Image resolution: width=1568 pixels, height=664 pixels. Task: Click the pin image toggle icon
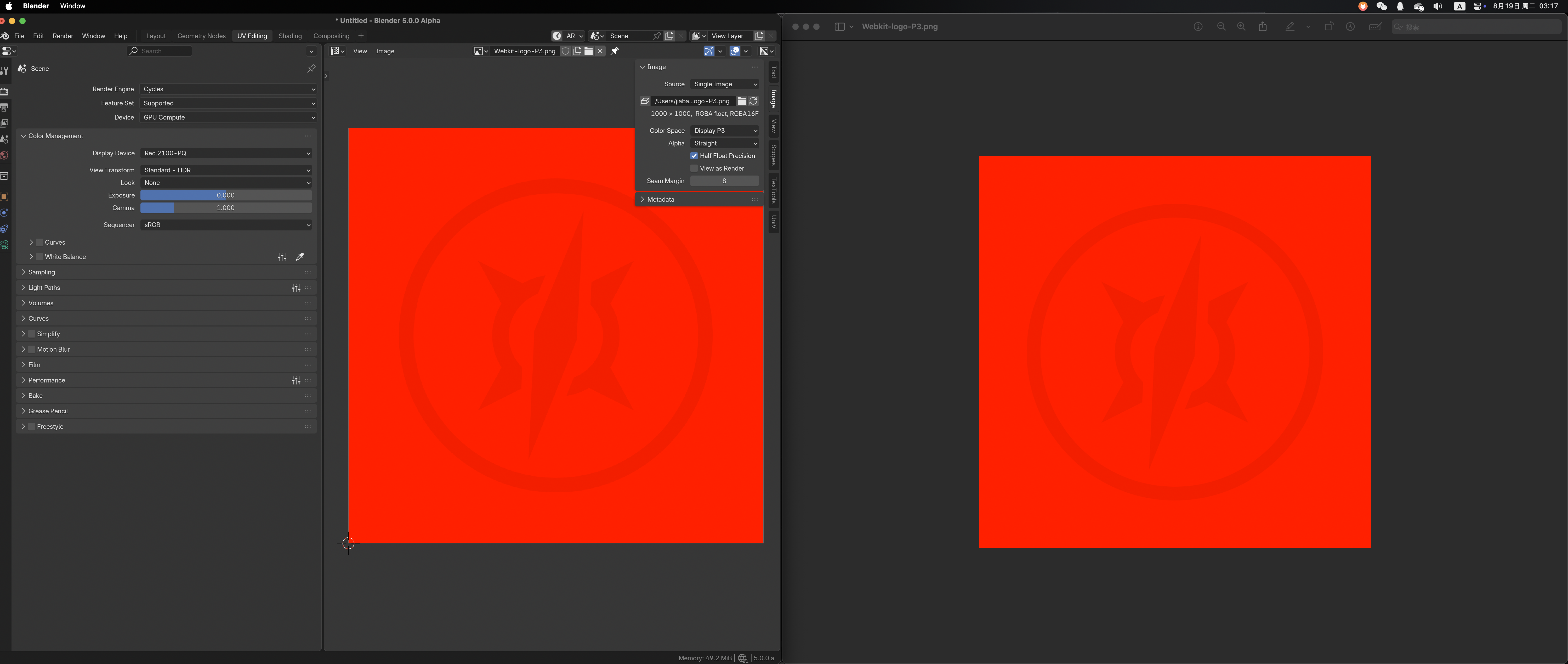click(x=615, y=51)
